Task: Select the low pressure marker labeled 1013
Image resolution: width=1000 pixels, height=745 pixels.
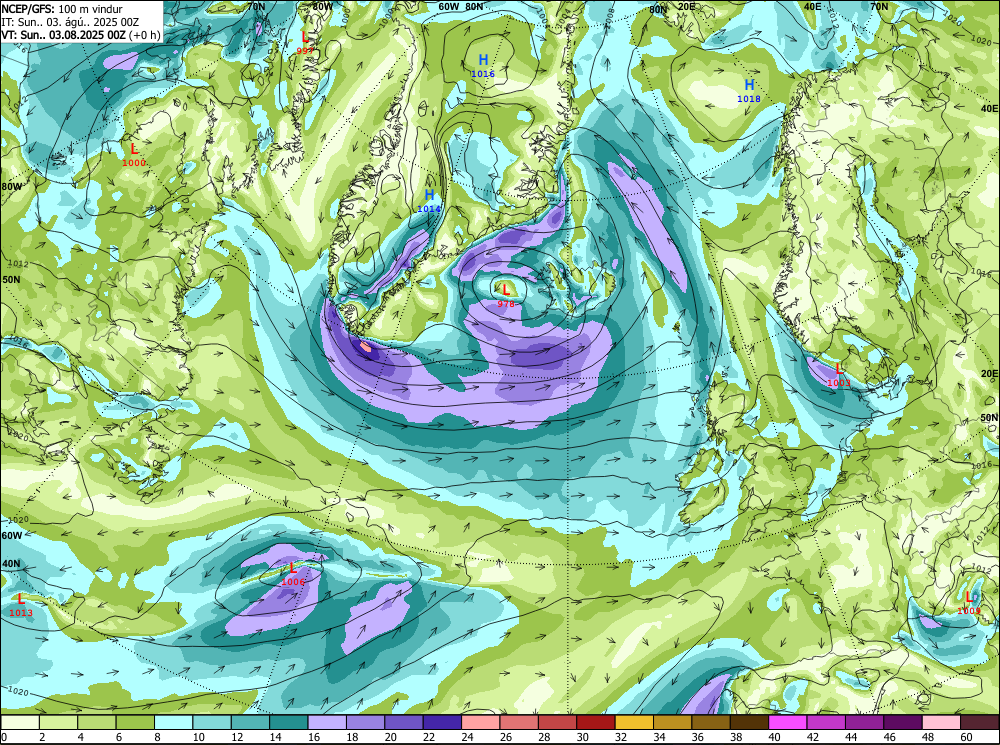Action: 21,605
